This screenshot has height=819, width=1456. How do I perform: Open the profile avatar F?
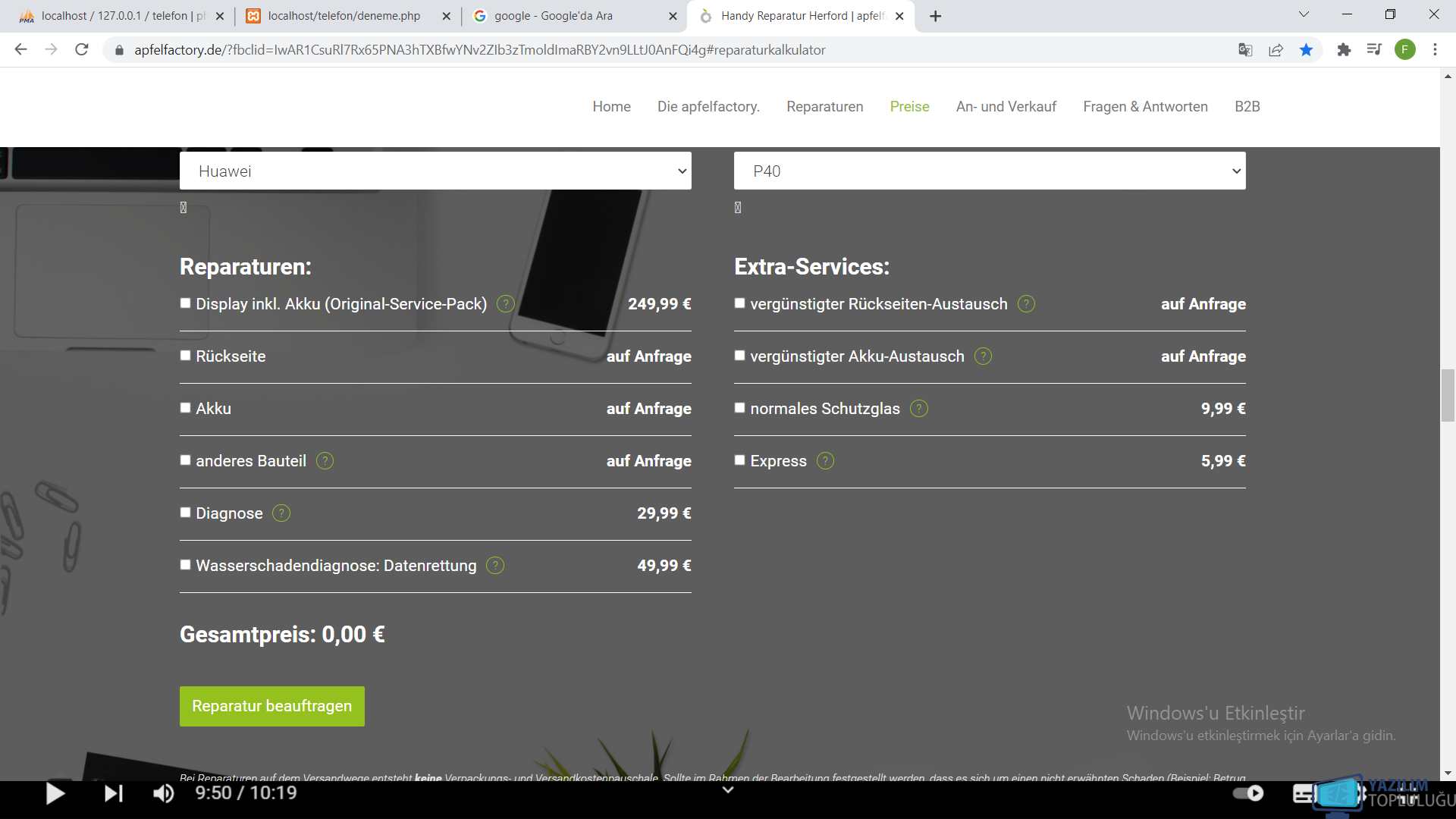(1405, 50)
